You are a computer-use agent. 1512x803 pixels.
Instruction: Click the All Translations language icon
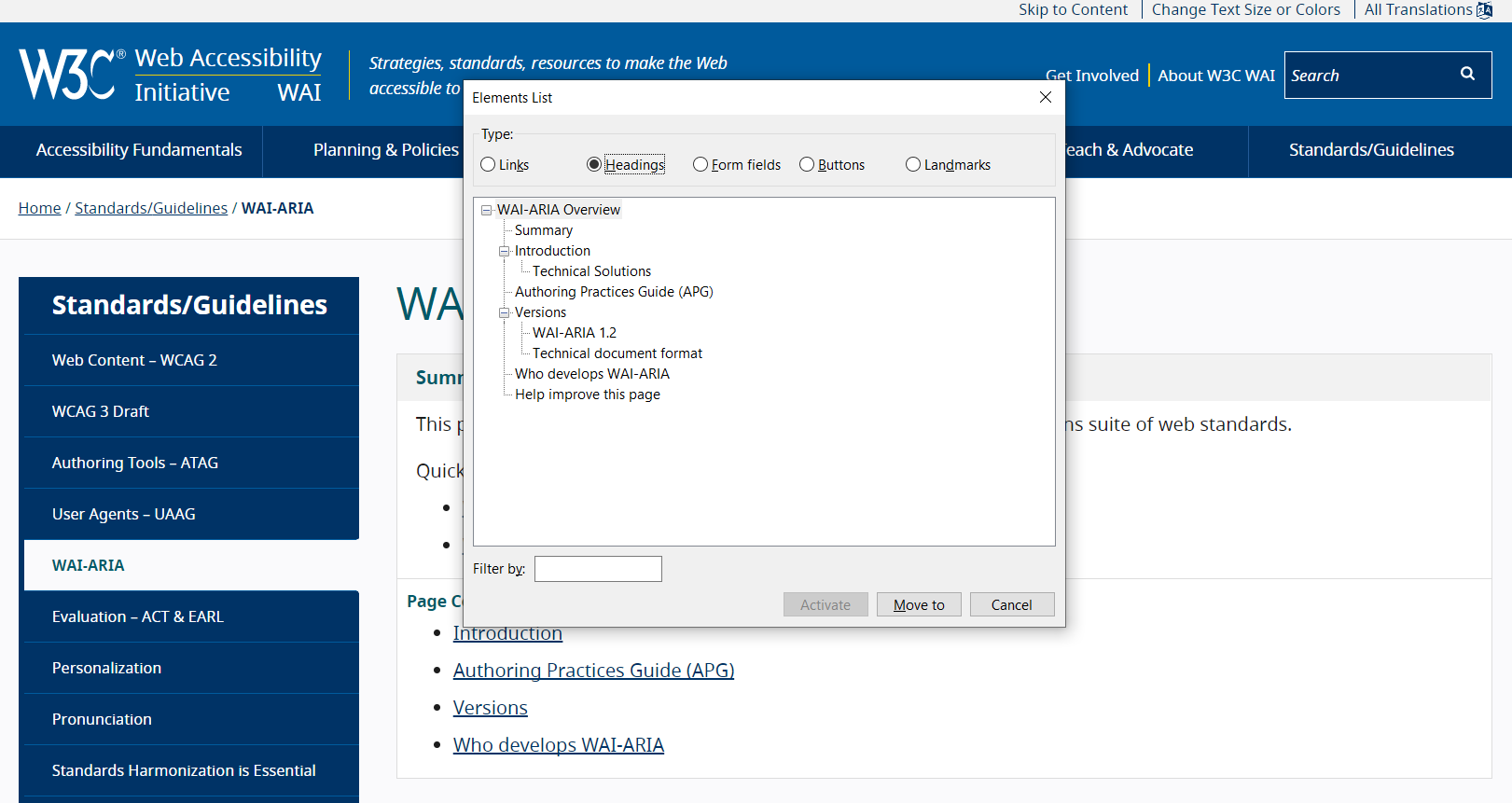1484,10
